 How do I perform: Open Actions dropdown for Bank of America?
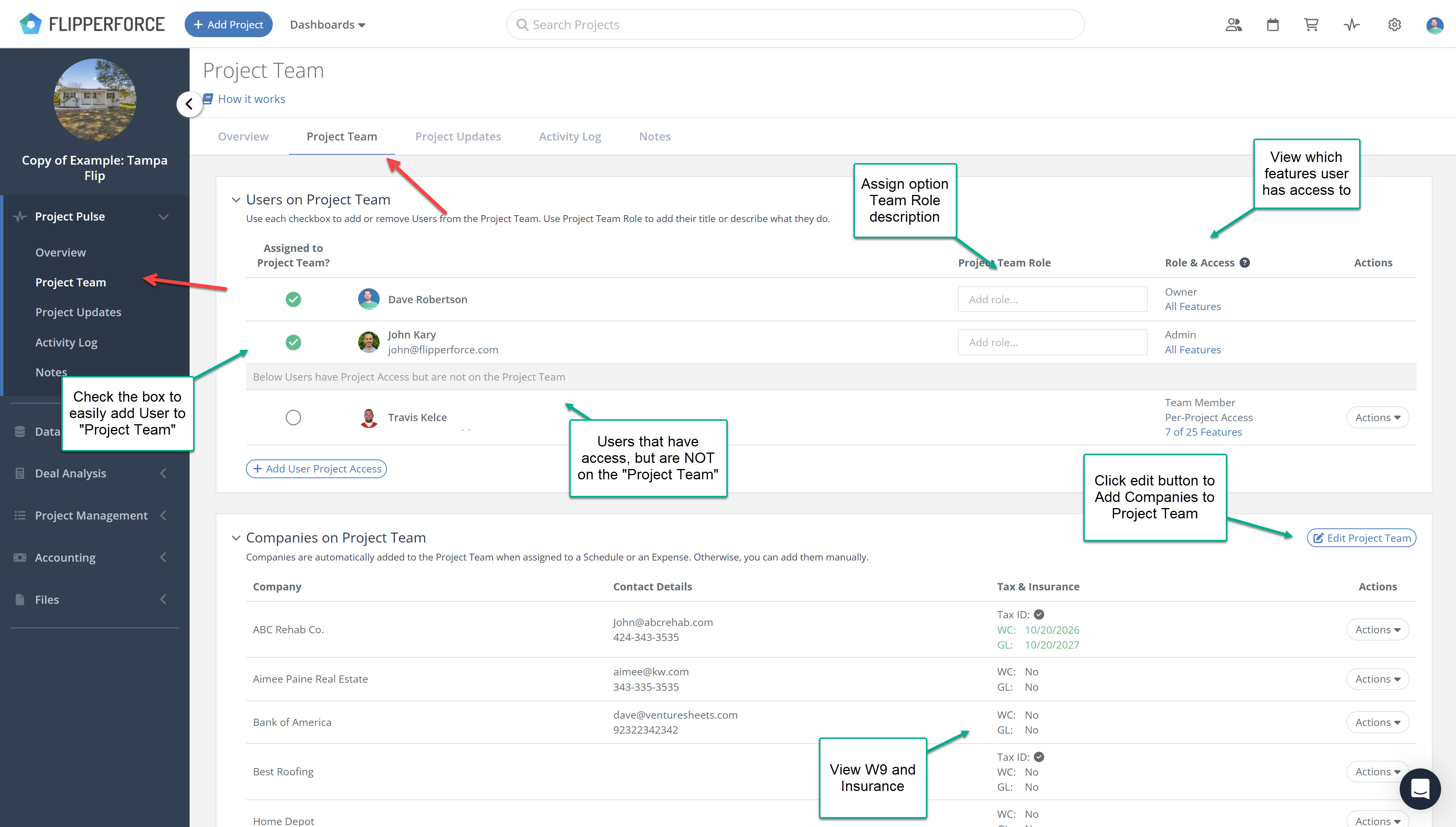tap(1377, 722)
